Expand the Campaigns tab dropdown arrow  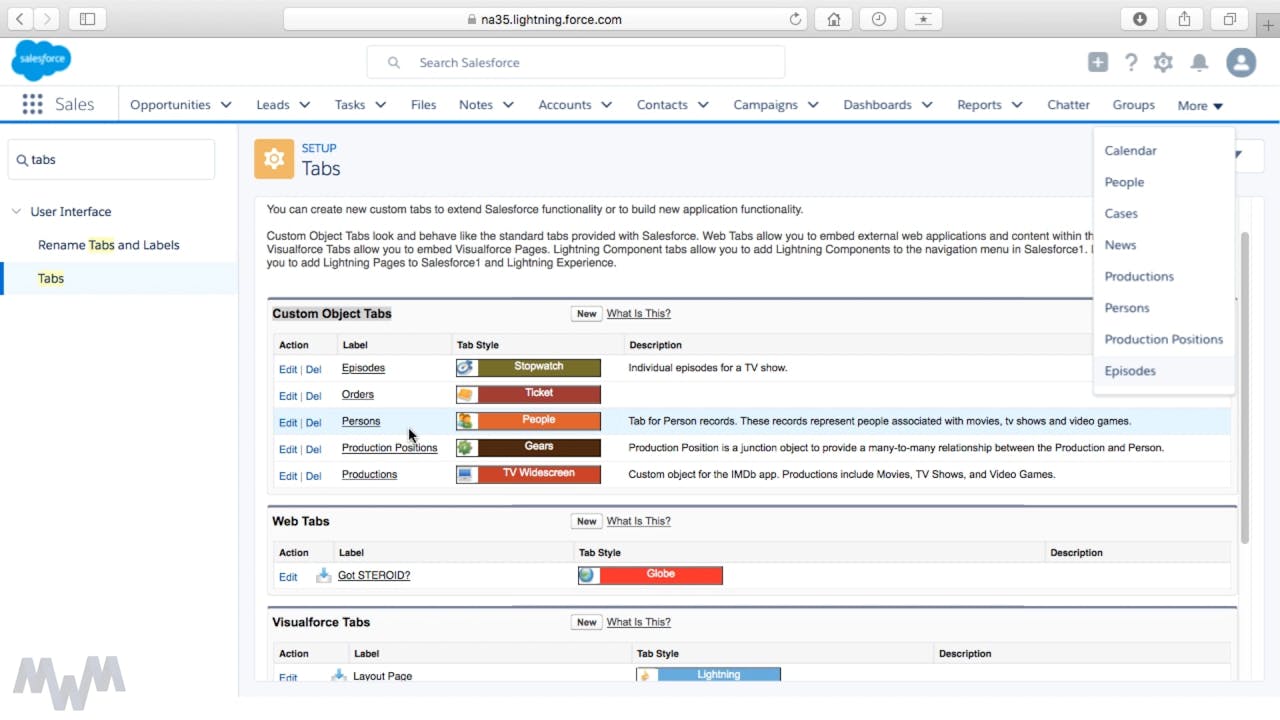click(x=813, y=105)
